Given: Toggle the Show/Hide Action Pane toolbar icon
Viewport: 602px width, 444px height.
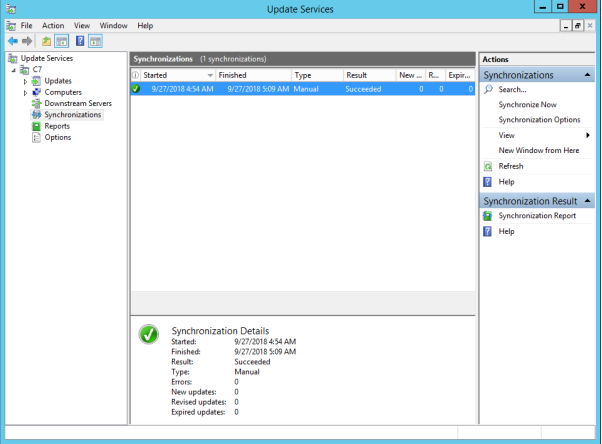Looking at the screenshot, I should 95,41.
